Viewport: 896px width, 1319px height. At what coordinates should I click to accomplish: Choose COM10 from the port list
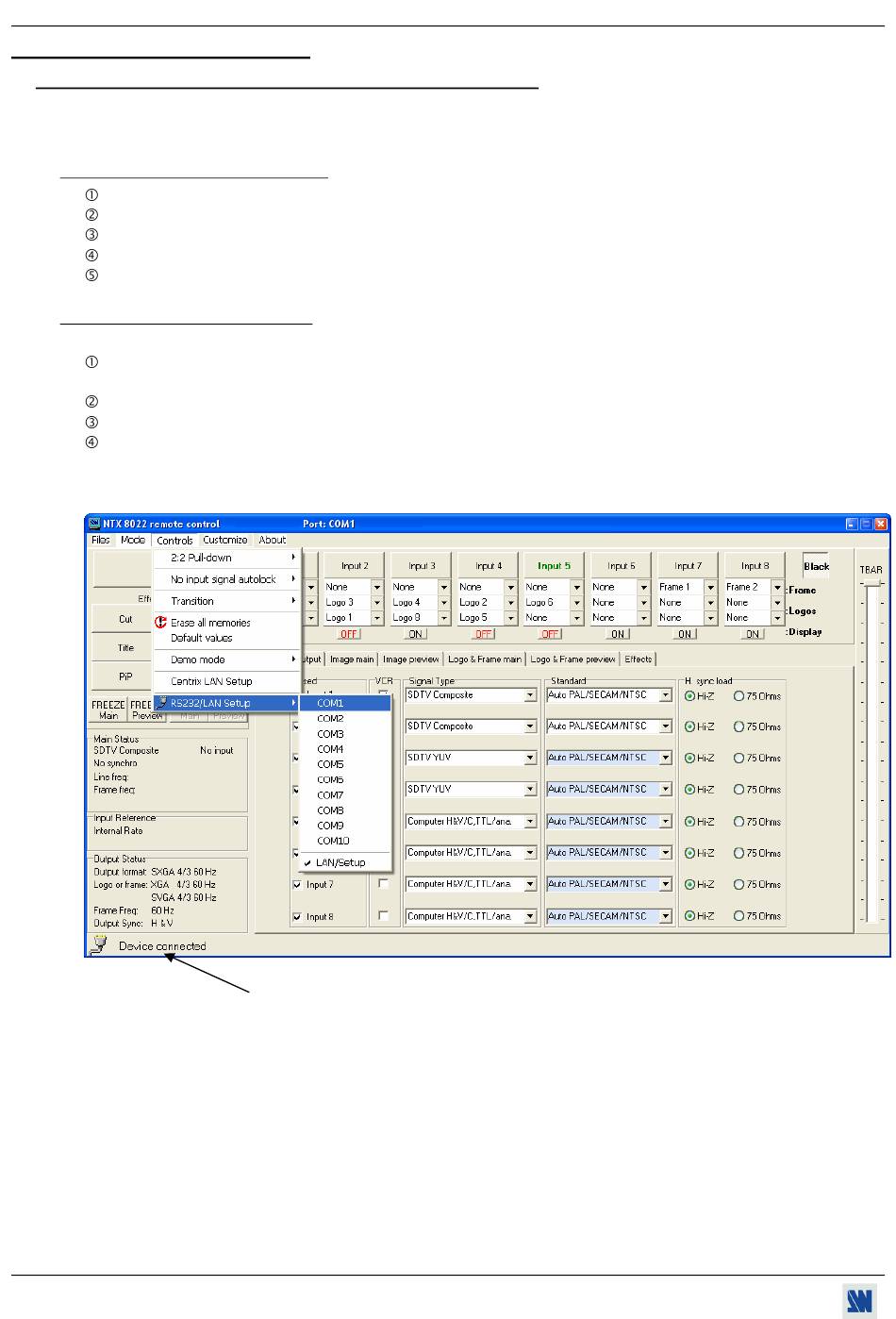[344, 841]
